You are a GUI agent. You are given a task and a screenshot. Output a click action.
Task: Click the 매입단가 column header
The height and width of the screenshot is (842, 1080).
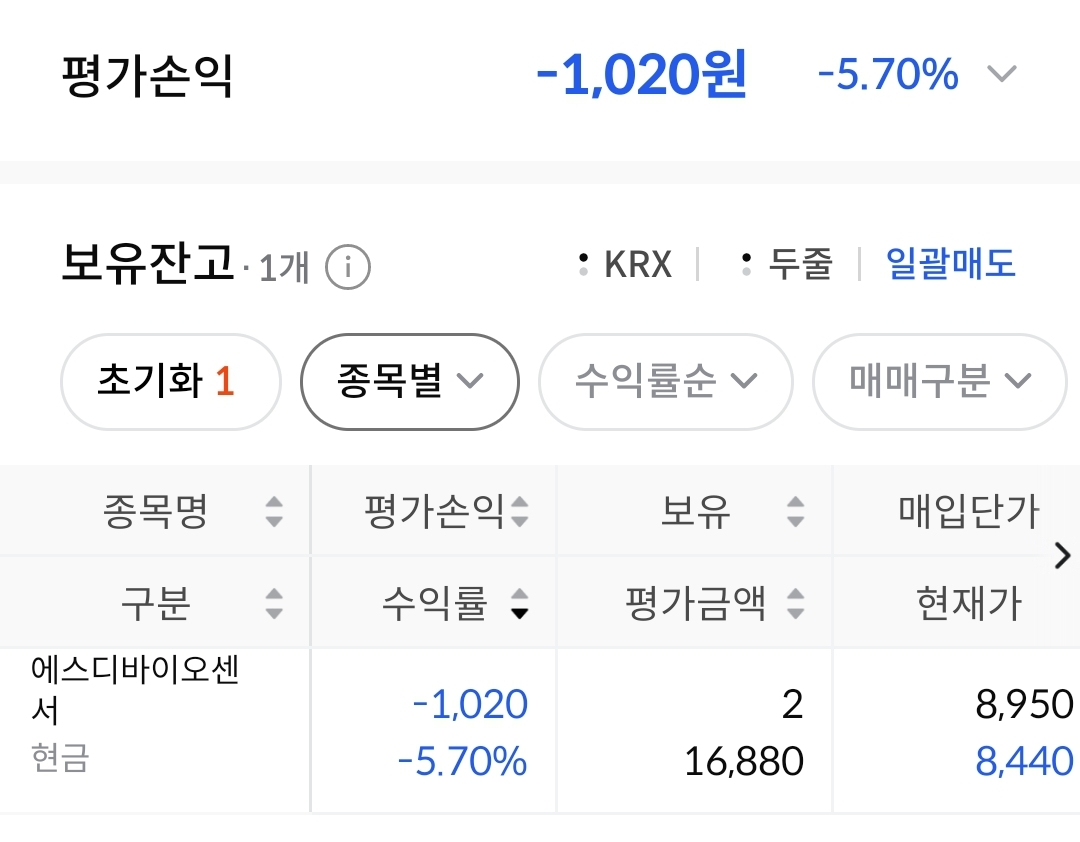tap(969, 512)
